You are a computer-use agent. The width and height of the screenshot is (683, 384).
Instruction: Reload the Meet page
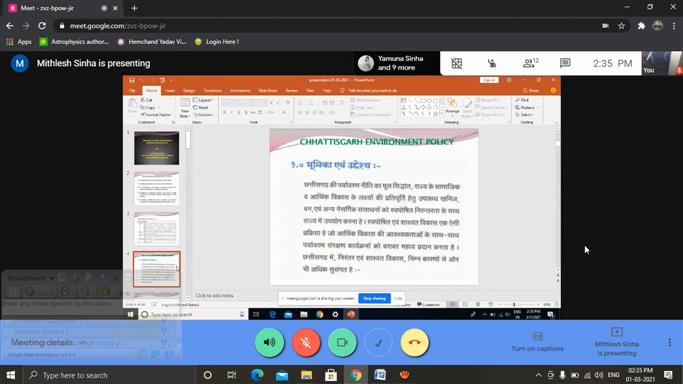tap(42, 26)
